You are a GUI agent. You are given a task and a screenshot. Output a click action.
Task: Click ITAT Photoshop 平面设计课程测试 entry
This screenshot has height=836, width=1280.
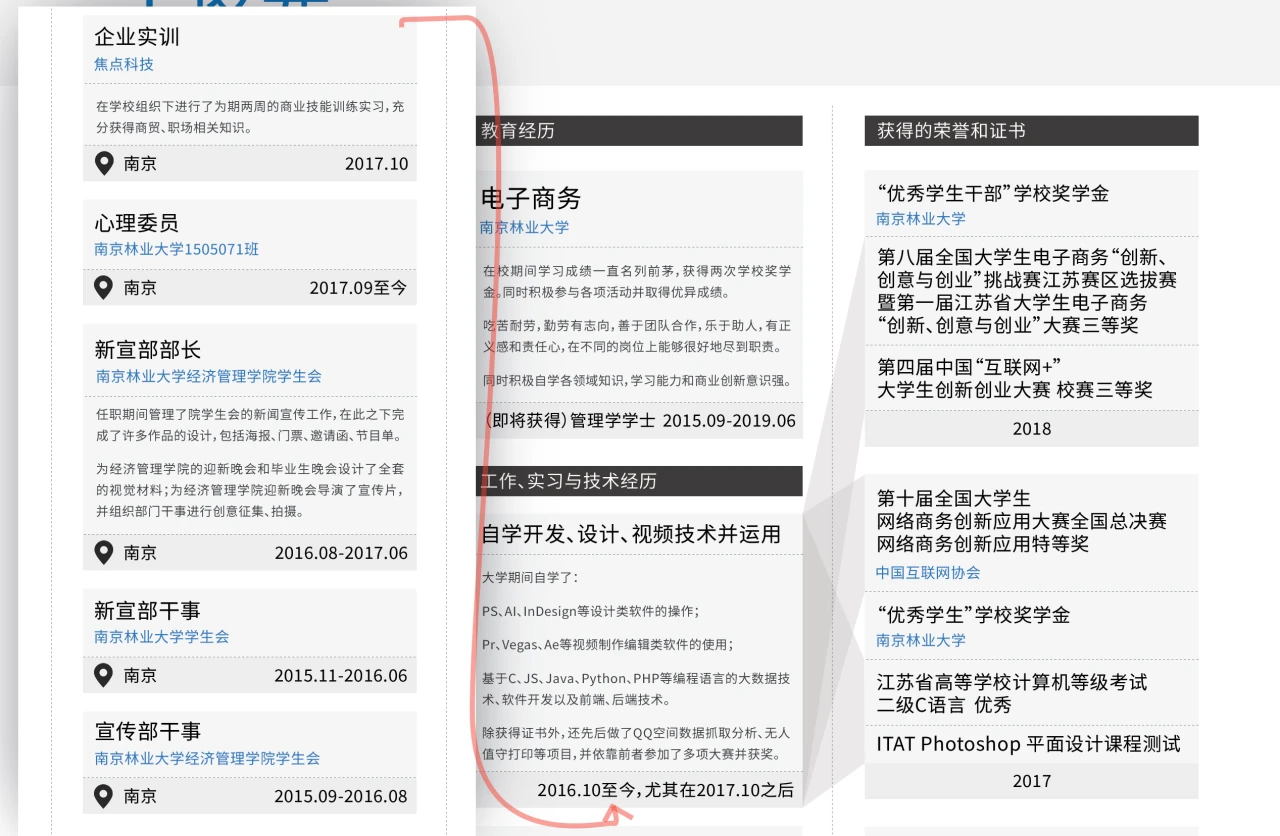click(x=1028, y=744)
